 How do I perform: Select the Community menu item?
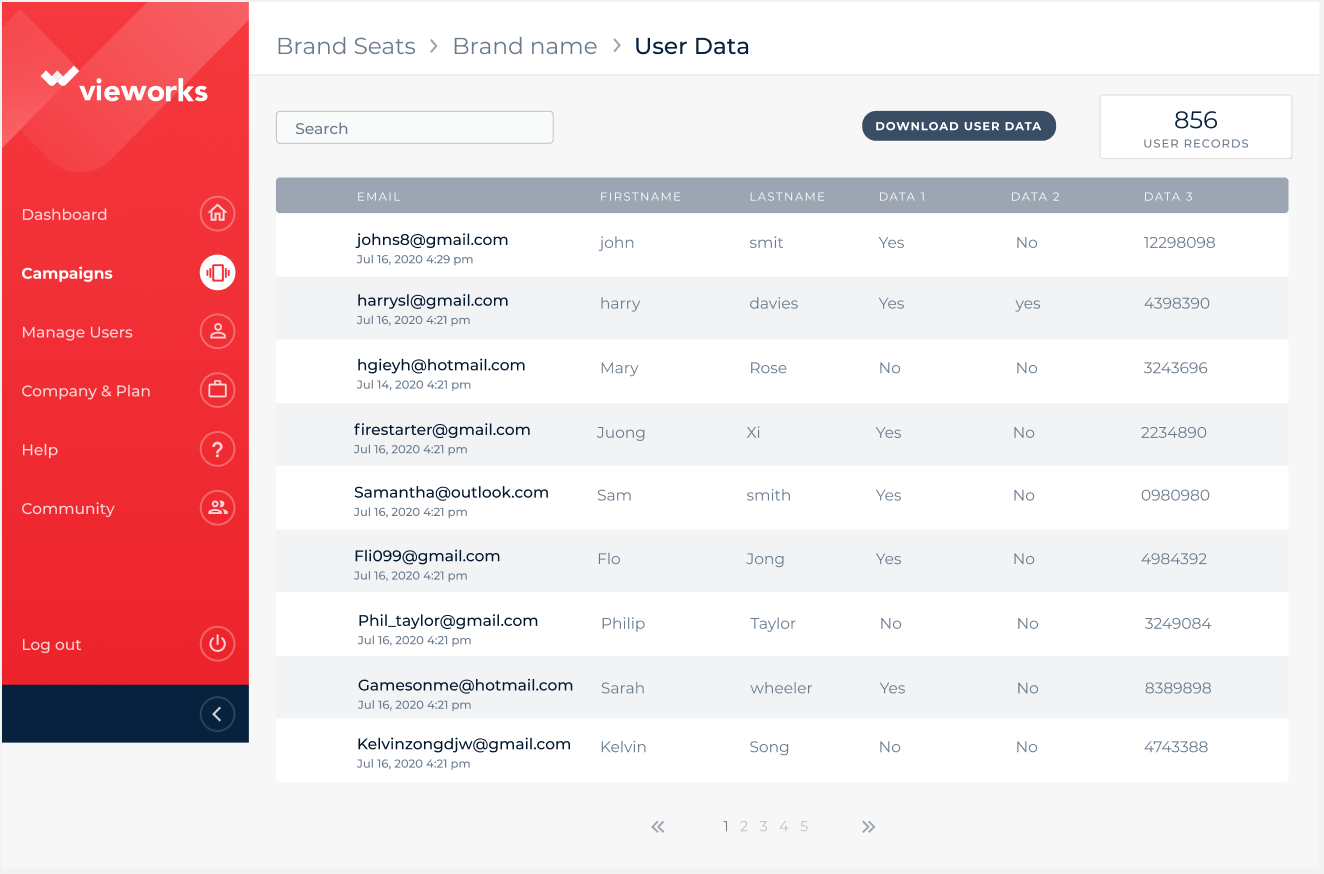(68, 509)
